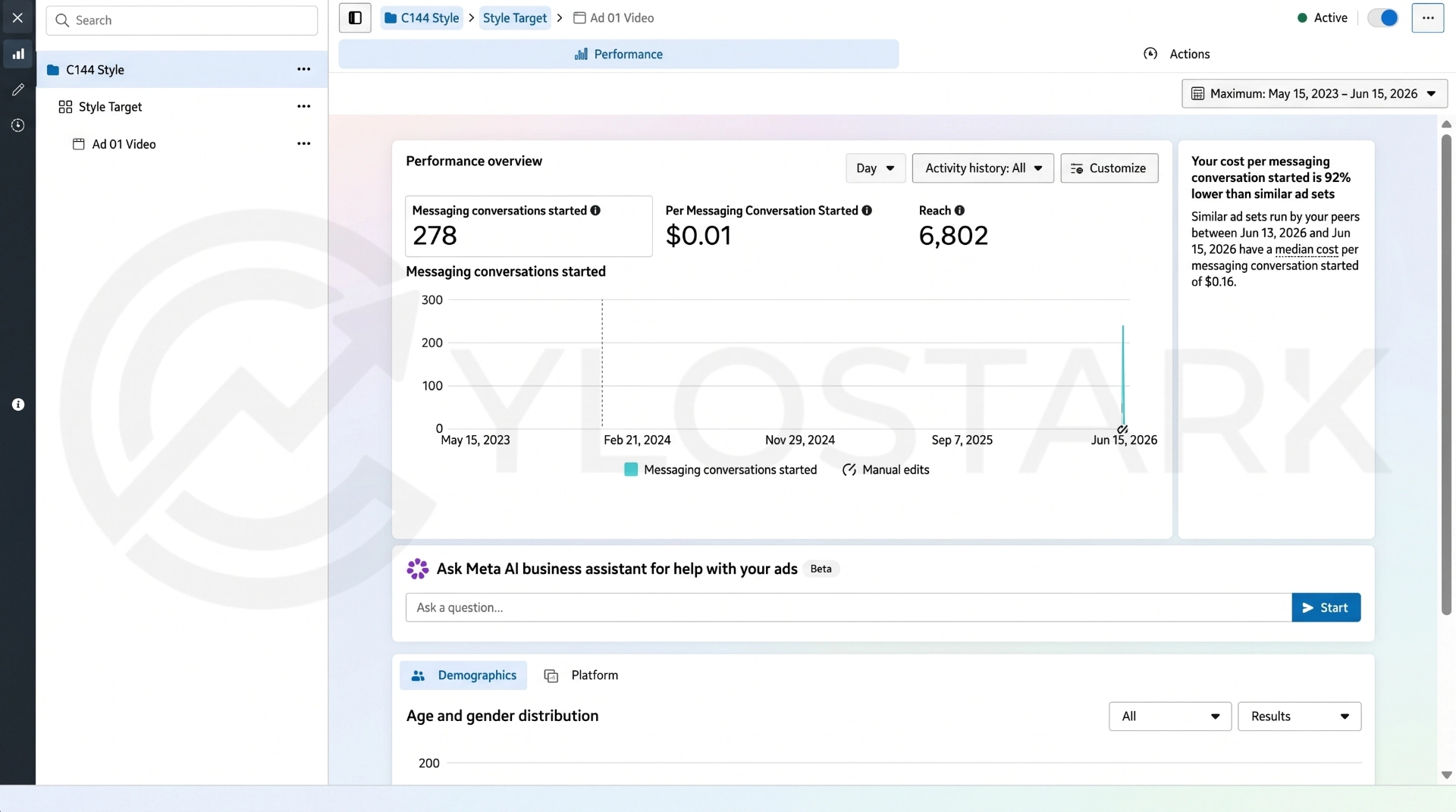The height and width of the screenshot is (812, 1456).
Task: Click the vertical scrollbar thumb
Action: (1446, 373)
